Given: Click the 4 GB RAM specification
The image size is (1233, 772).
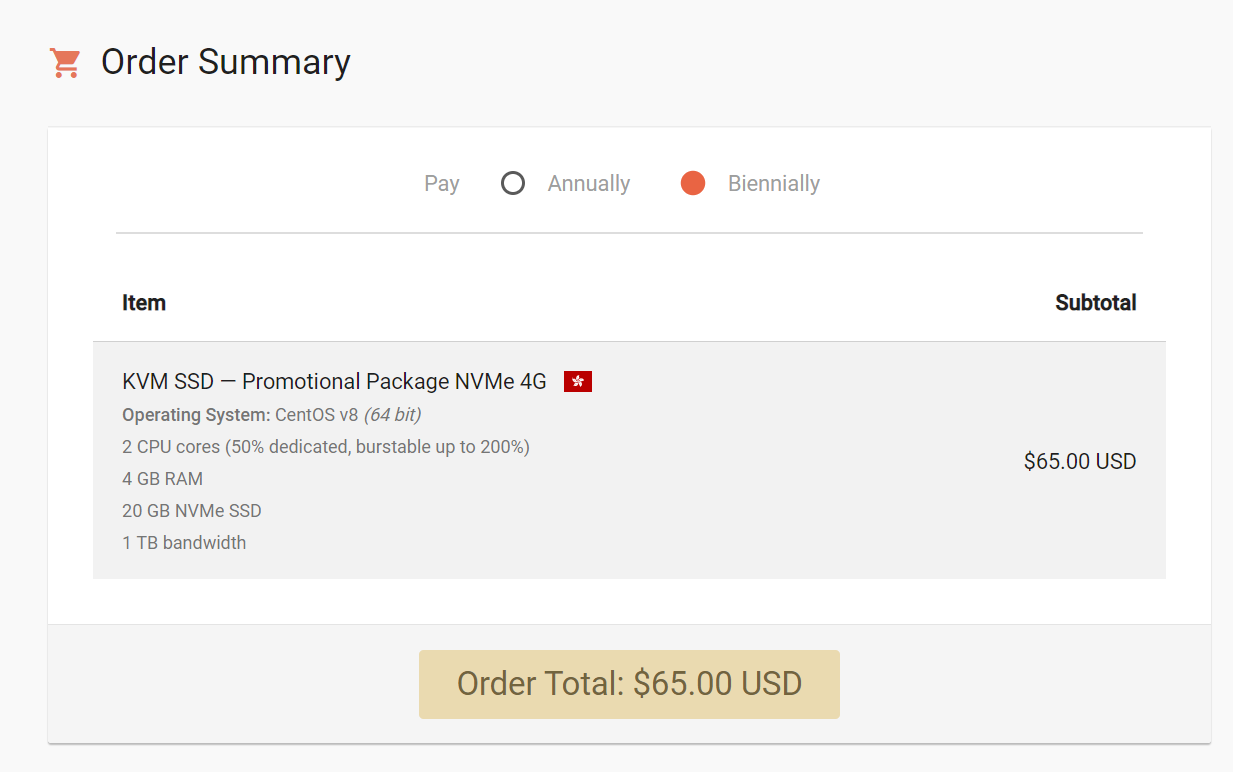Looking at the screenshot, I should [x=162, y=479].
